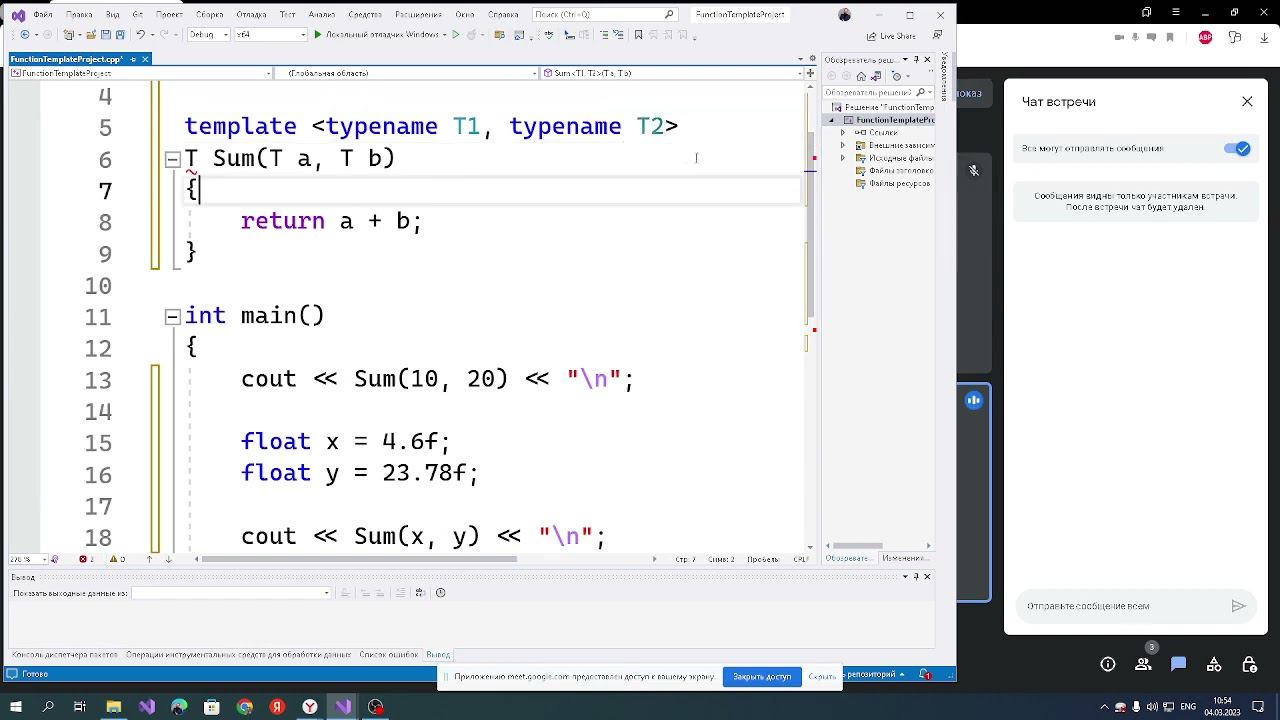Expand the Внешние зависимости node
The height and width of the screenshot is (720, 1280).
pos(842,145)
